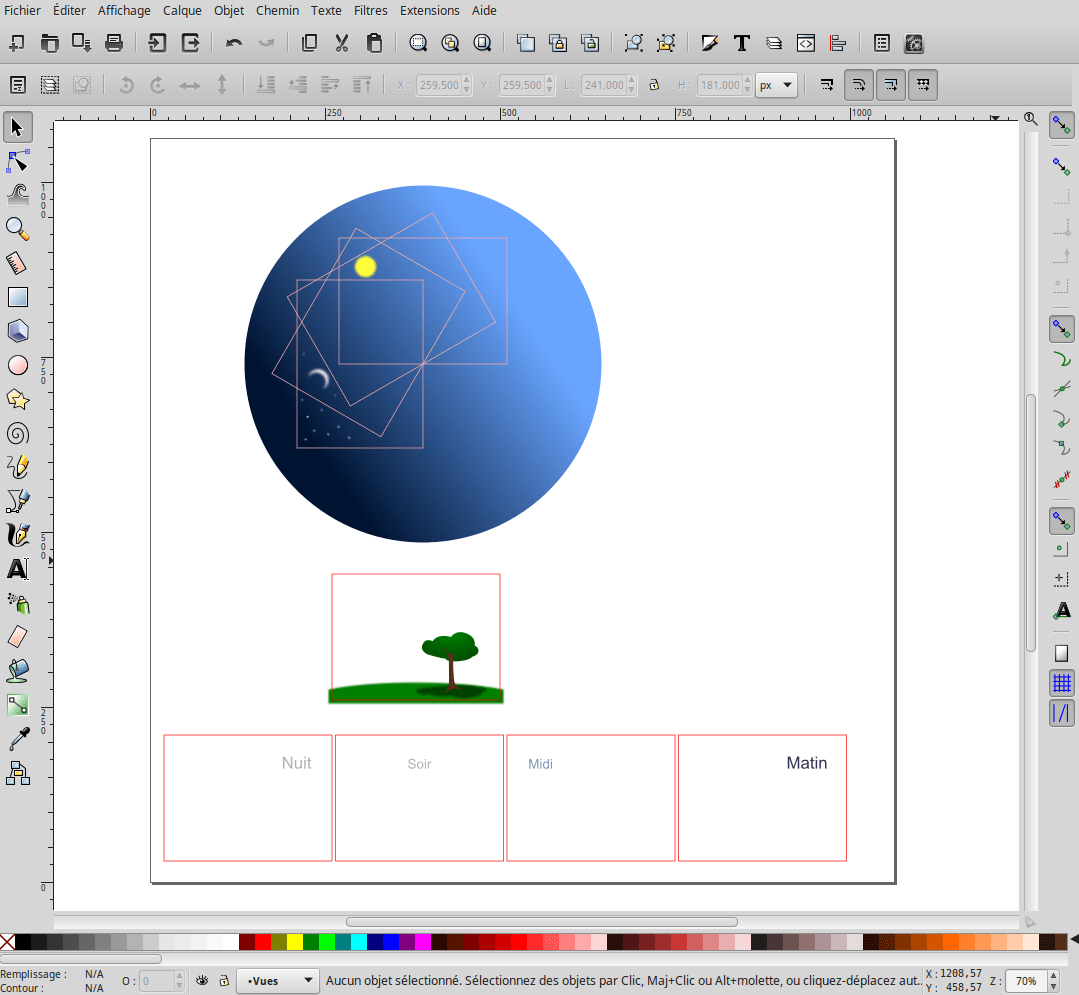Open the Filtres menu
Screen dimensions: 1079x995
click(368, 11)
